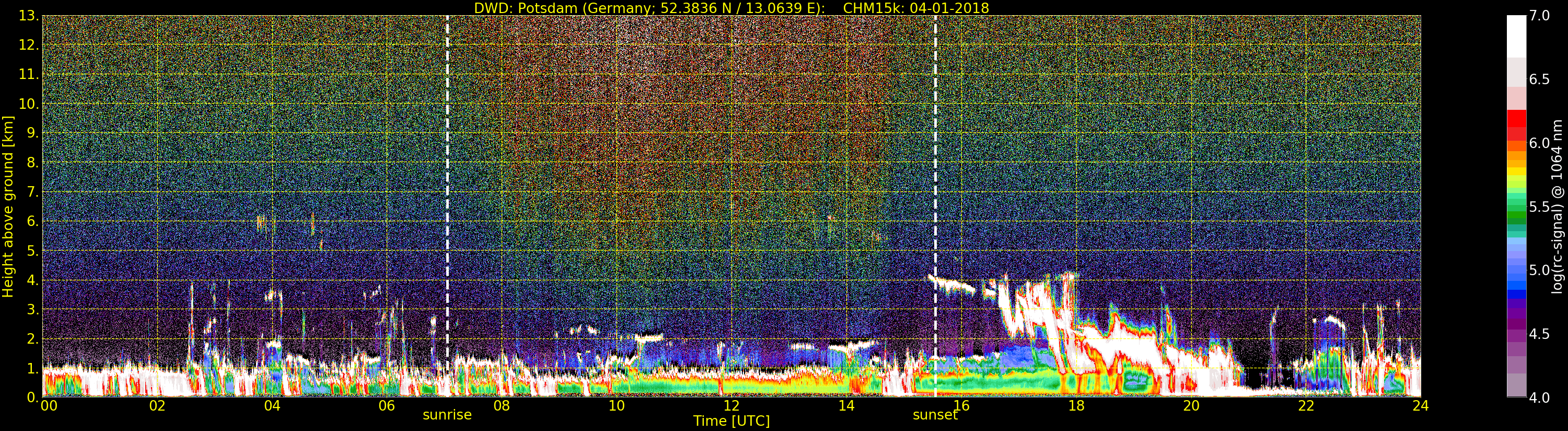Click the '7.' height axis tick label
Image resolution: width=1568 pixels, height=431 pixels.
32,192
